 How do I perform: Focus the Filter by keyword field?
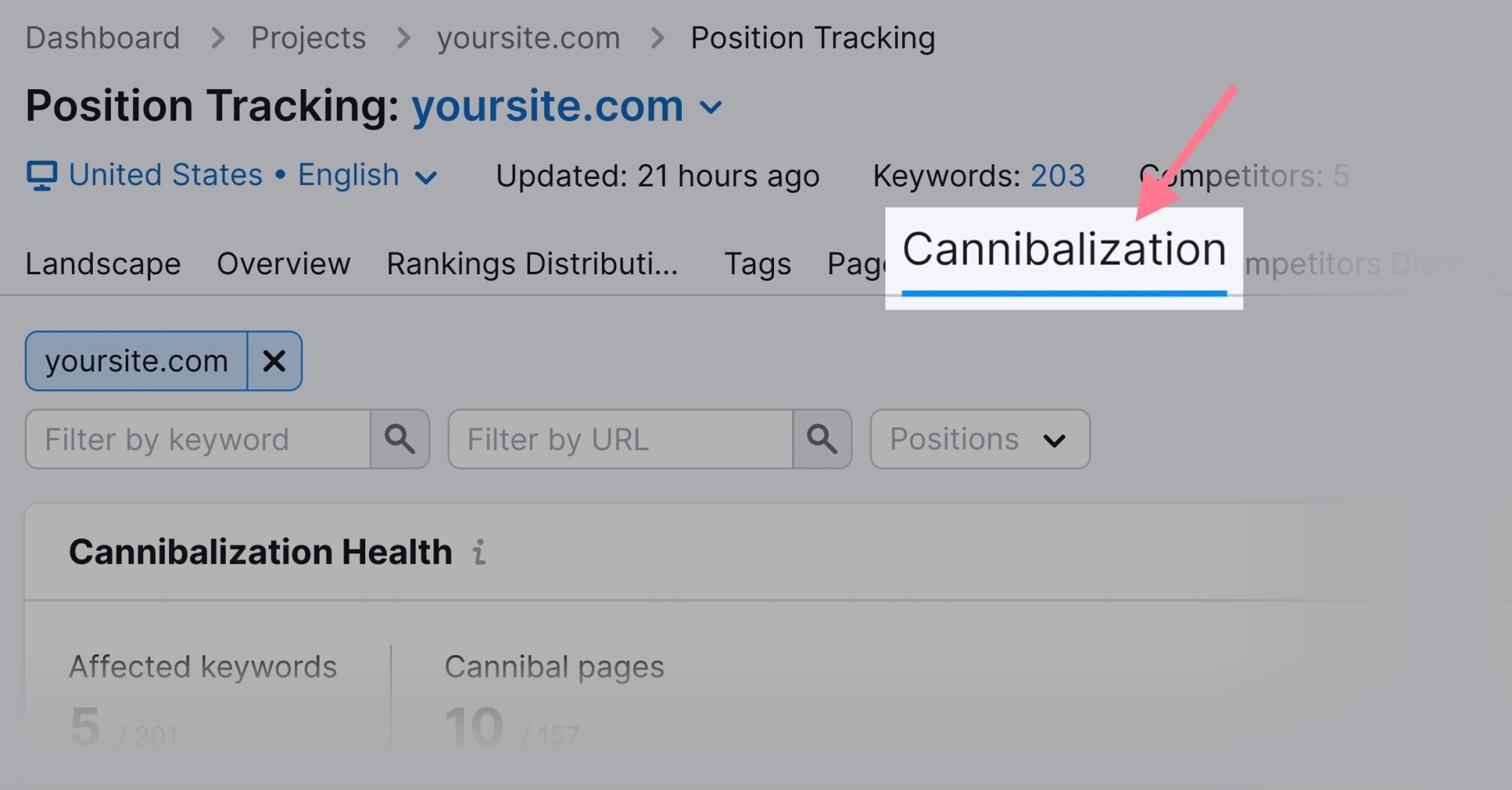[x=198, y=439]
